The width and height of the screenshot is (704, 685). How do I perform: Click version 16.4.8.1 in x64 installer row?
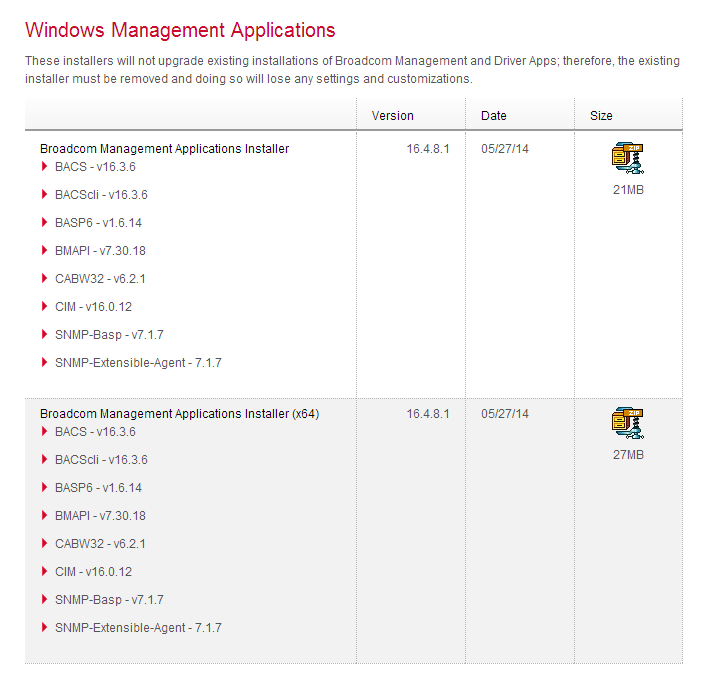[x=428, y=413]
